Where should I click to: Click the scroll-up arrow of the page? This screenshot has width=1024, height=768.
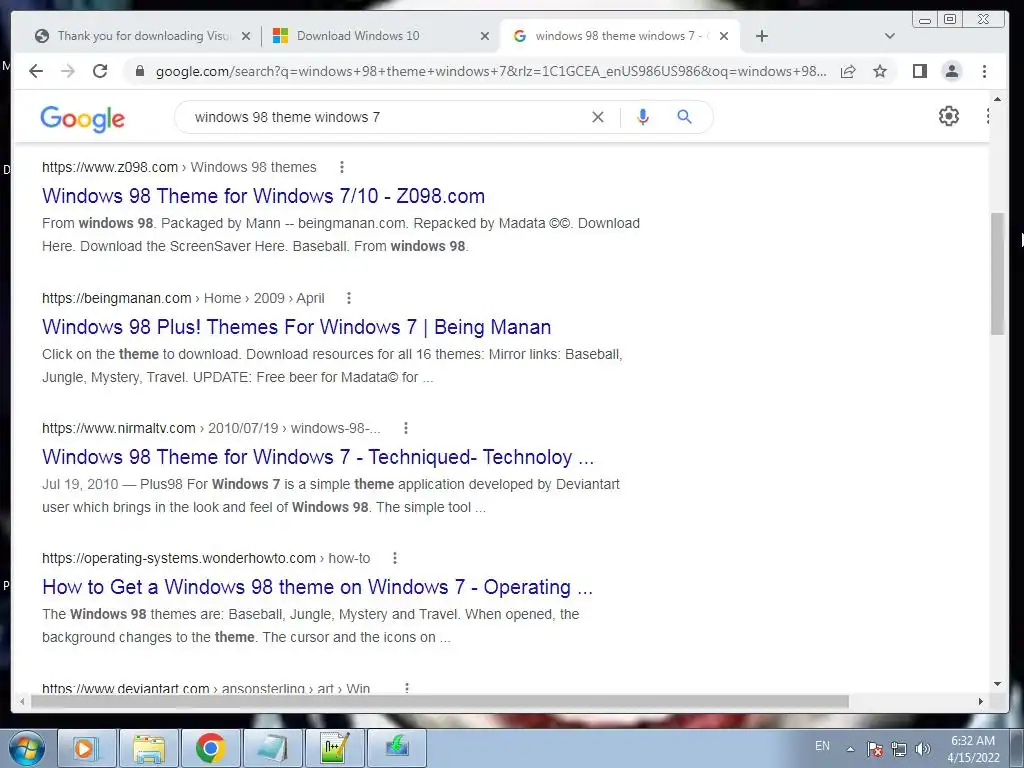(997, 99)
